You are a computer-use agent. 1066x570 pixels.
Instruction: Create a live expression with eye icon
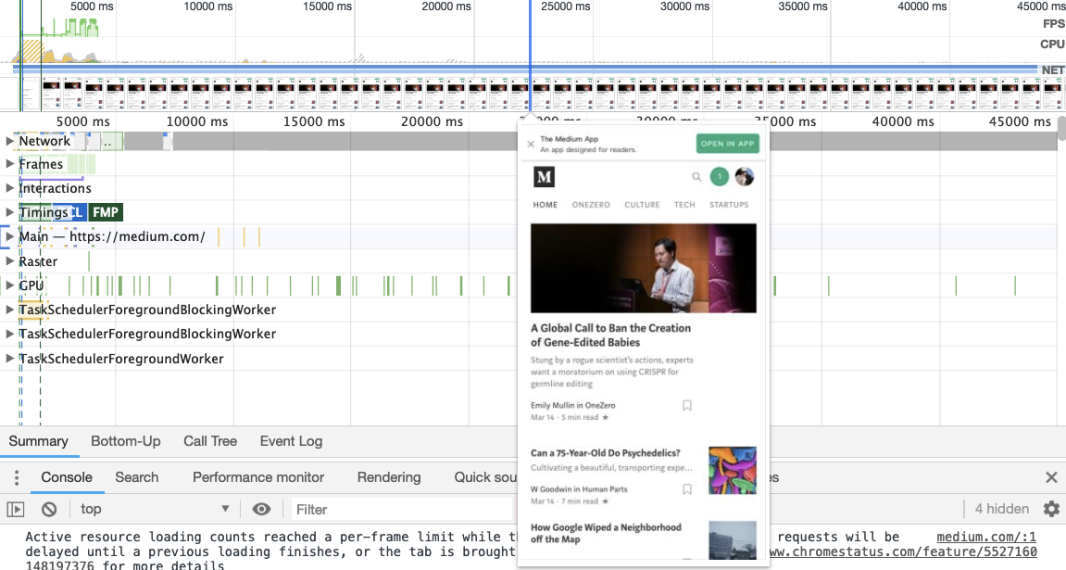262,509
